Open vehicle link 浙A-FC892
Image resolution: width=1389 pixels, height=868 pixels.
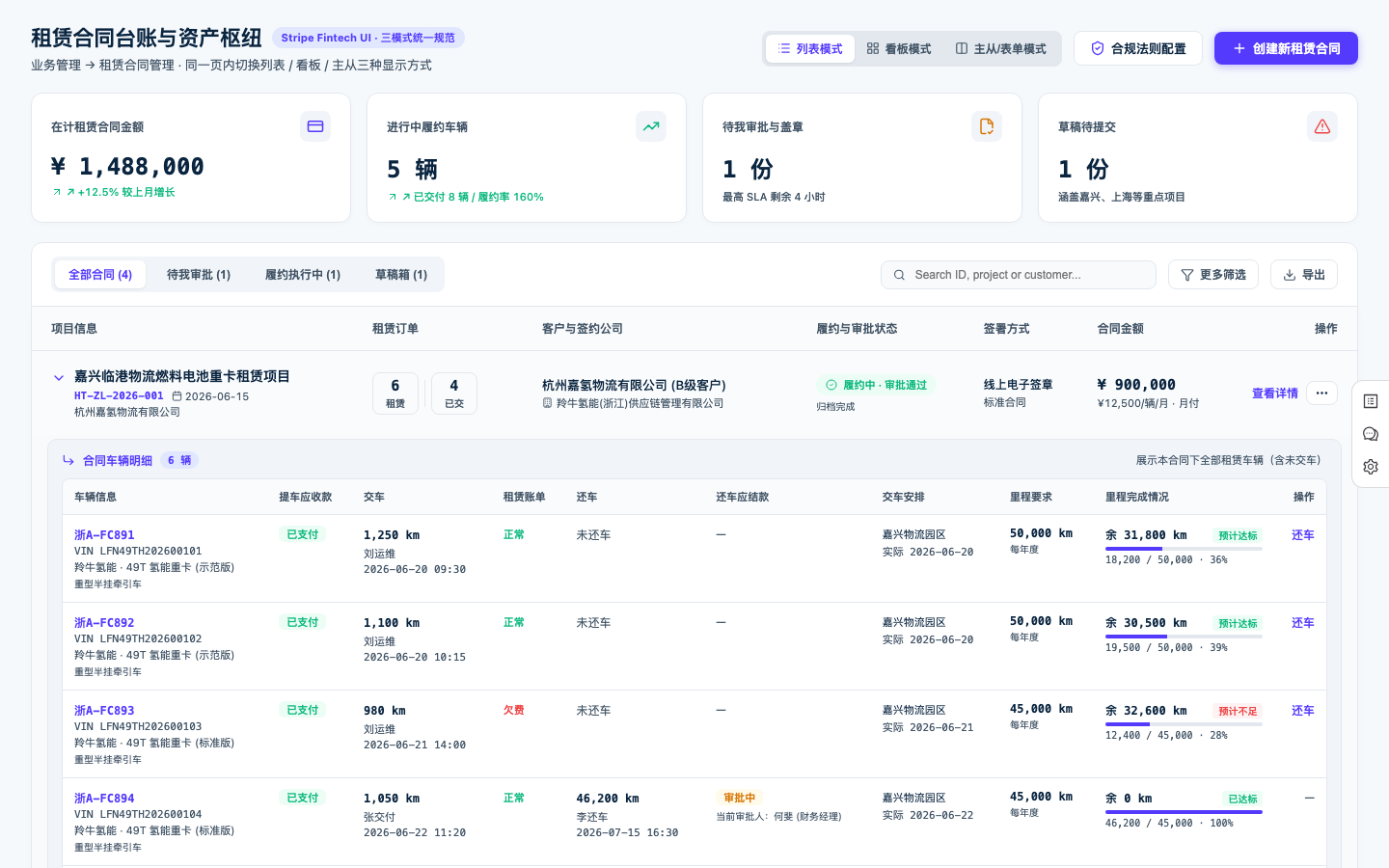[x=104, y=623]
